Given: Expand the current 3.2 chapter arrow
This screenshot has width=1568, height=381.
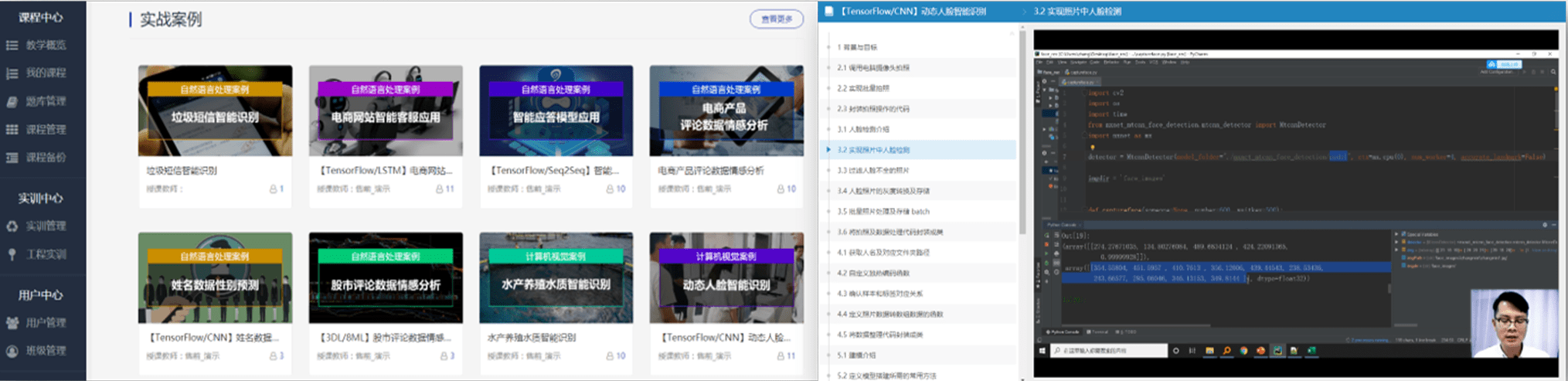Looking at the screenshot, I should click(x=828, y=149).
